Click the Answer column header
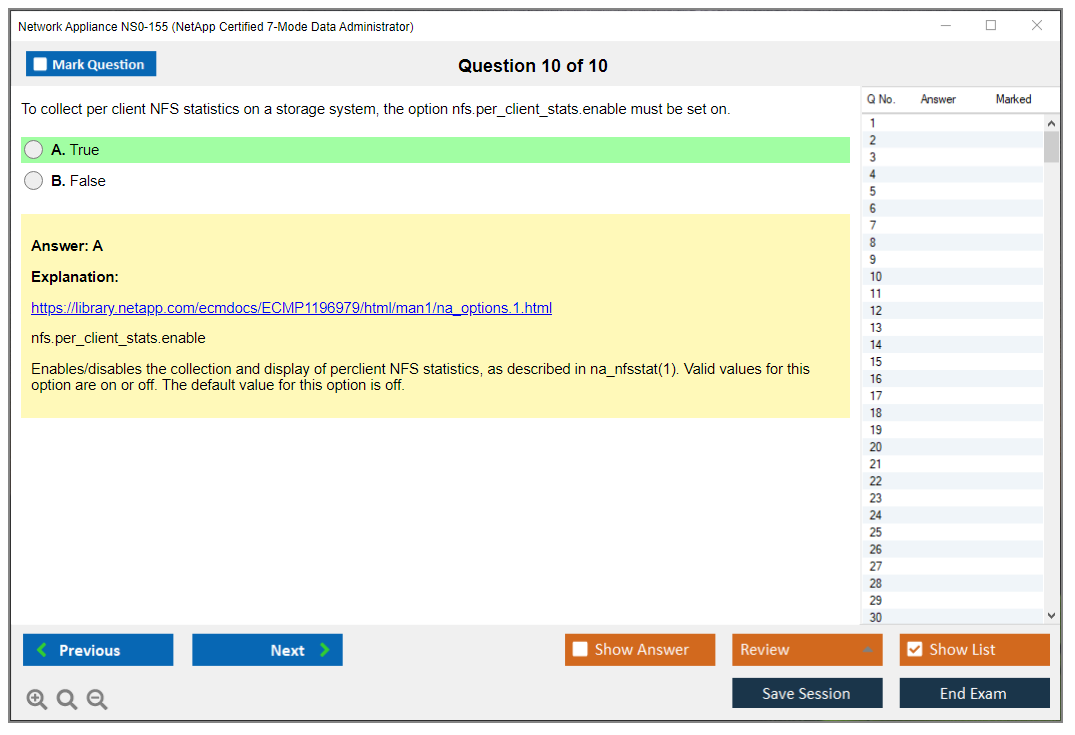This screenshot has height=735, width=1075. click(937, 99)
